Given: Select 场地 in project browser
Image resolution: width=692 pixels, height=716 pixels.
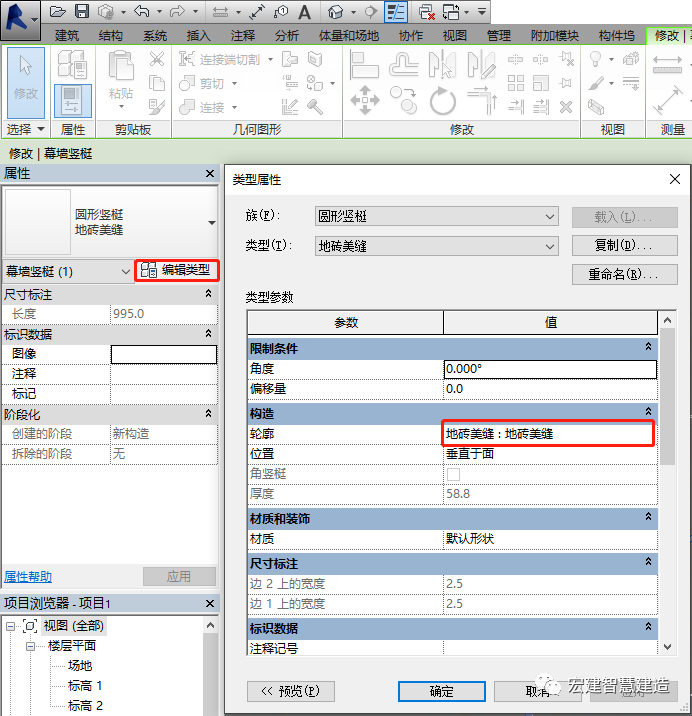Looking at the screenshot, I should point(80,665).
